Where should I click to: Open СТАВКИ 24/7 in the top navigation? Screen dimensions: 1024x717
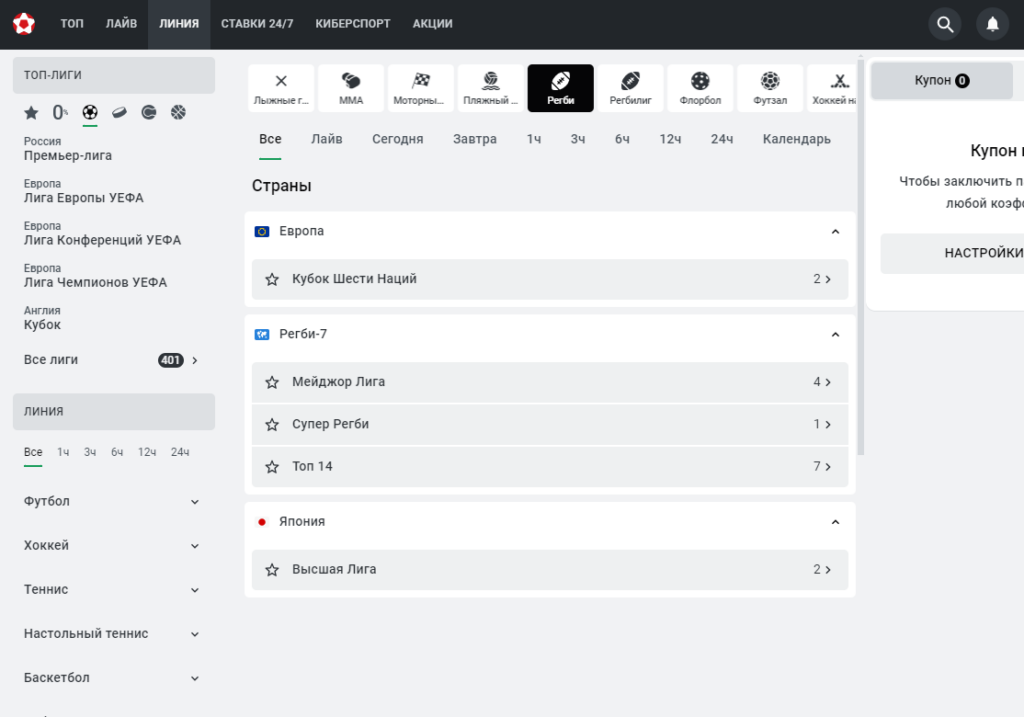tap(257, 24)
